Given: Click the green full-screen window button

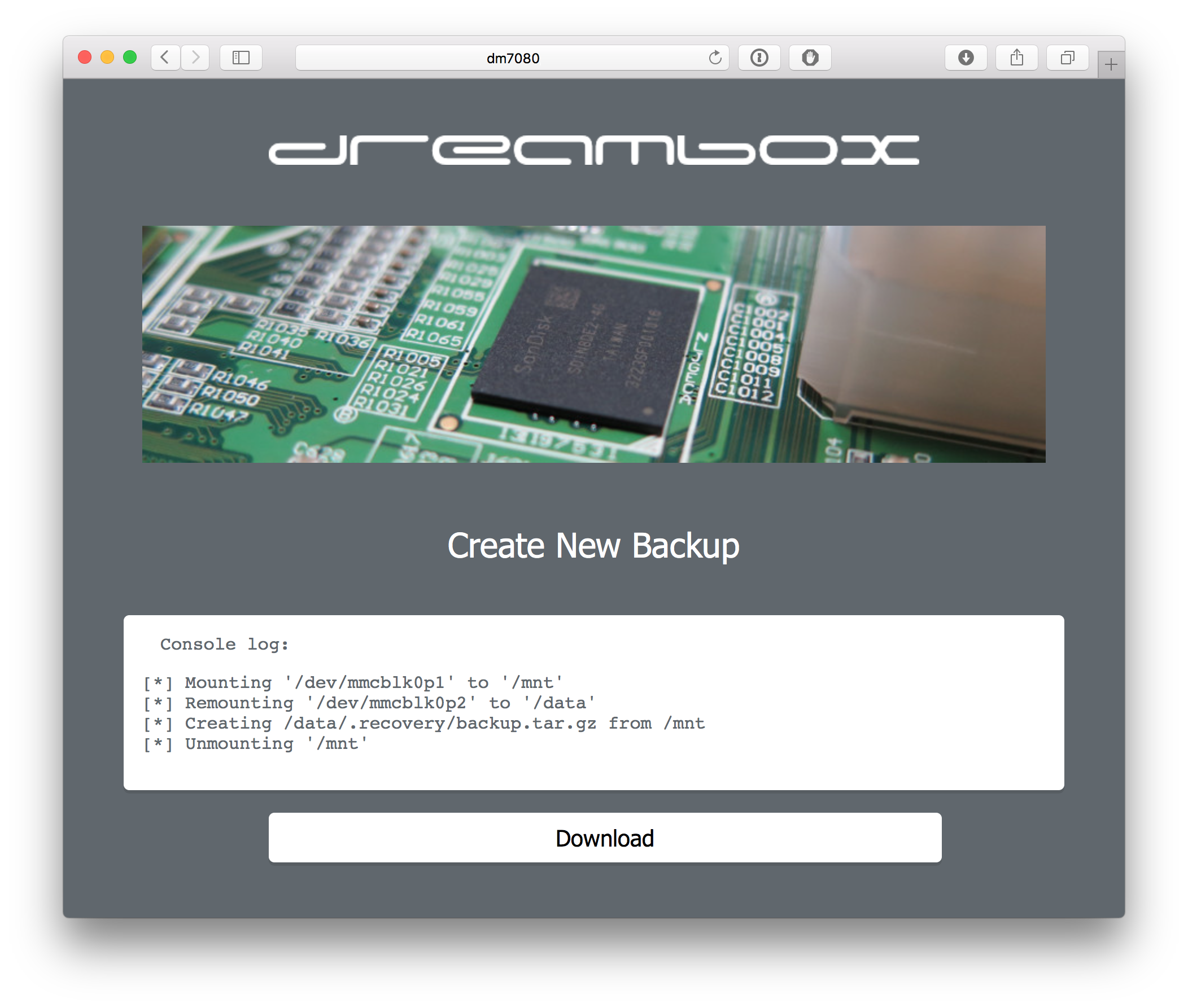Looking at the screenshot, I should tap(130, 57).
